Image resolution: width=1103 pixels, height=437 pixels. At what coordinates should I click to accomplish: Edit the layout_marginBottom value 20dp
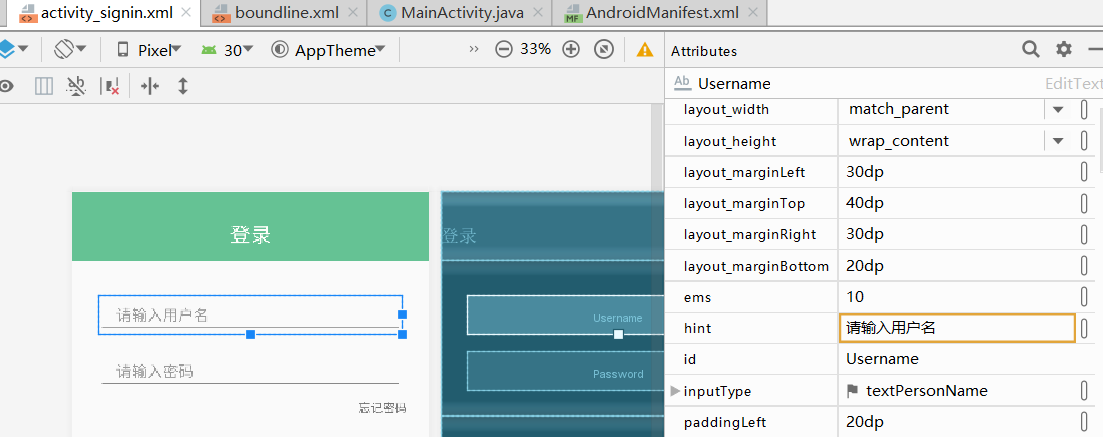pyautogui.click(x=957, y=266)
